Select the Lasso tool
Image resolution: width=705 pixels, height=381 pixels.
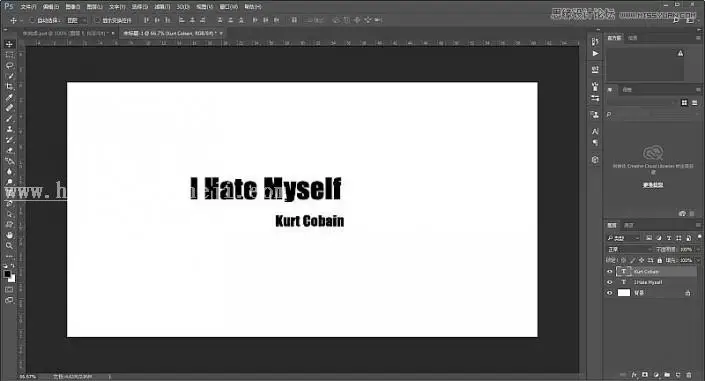[x=9, y=65]
